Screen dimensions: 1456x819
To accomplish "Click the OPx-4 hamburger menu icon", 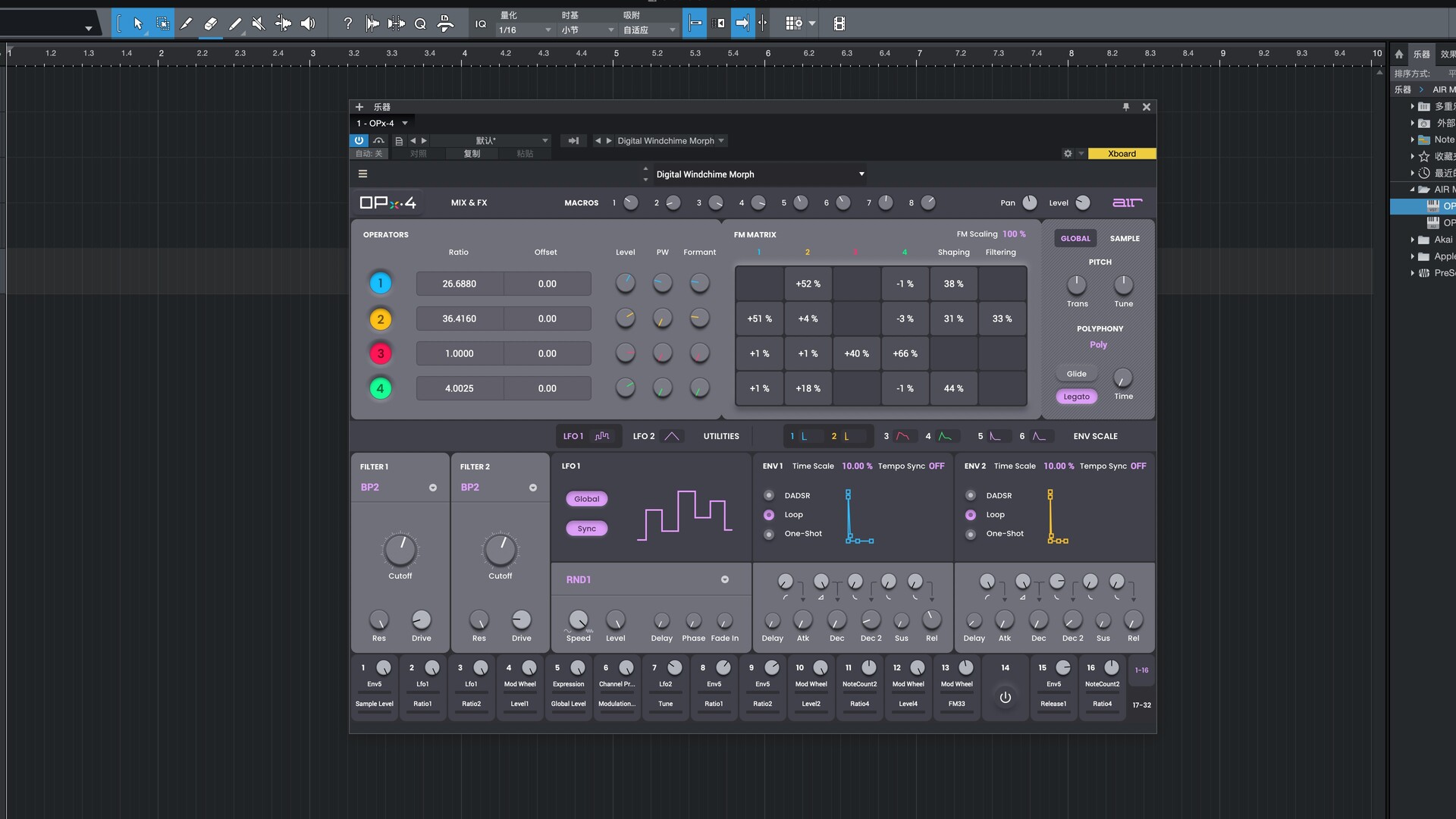I will point(362,174).
